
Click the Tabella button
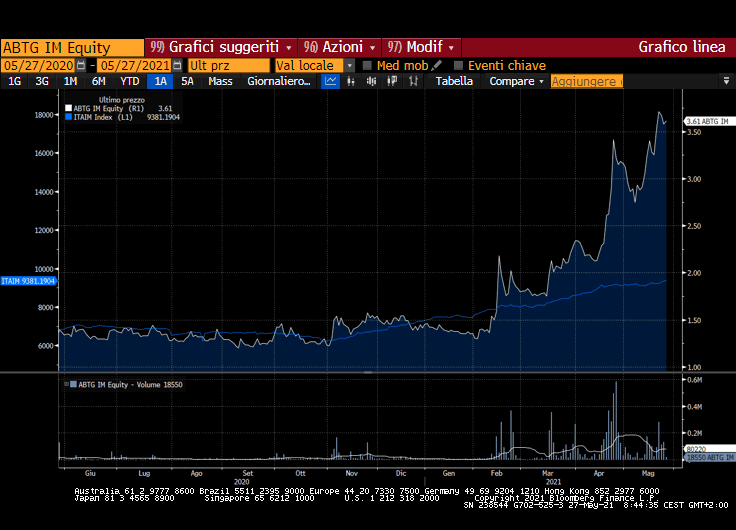coord(454,81)
